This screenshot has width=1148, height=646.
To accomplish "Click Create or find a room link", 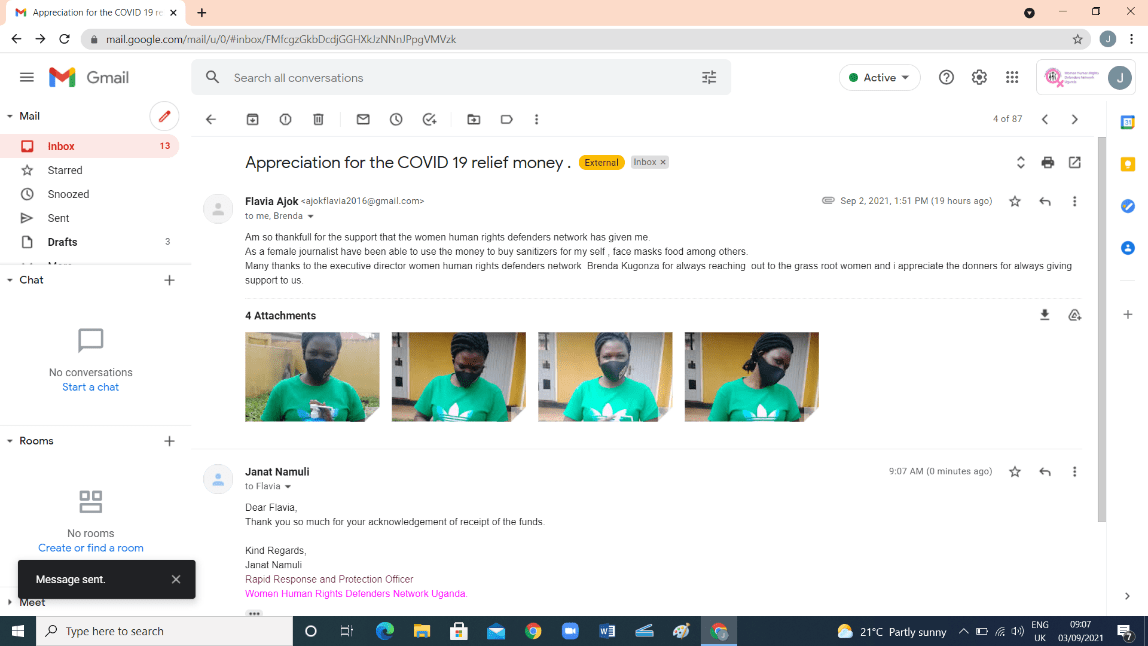I will click(91, 548).
